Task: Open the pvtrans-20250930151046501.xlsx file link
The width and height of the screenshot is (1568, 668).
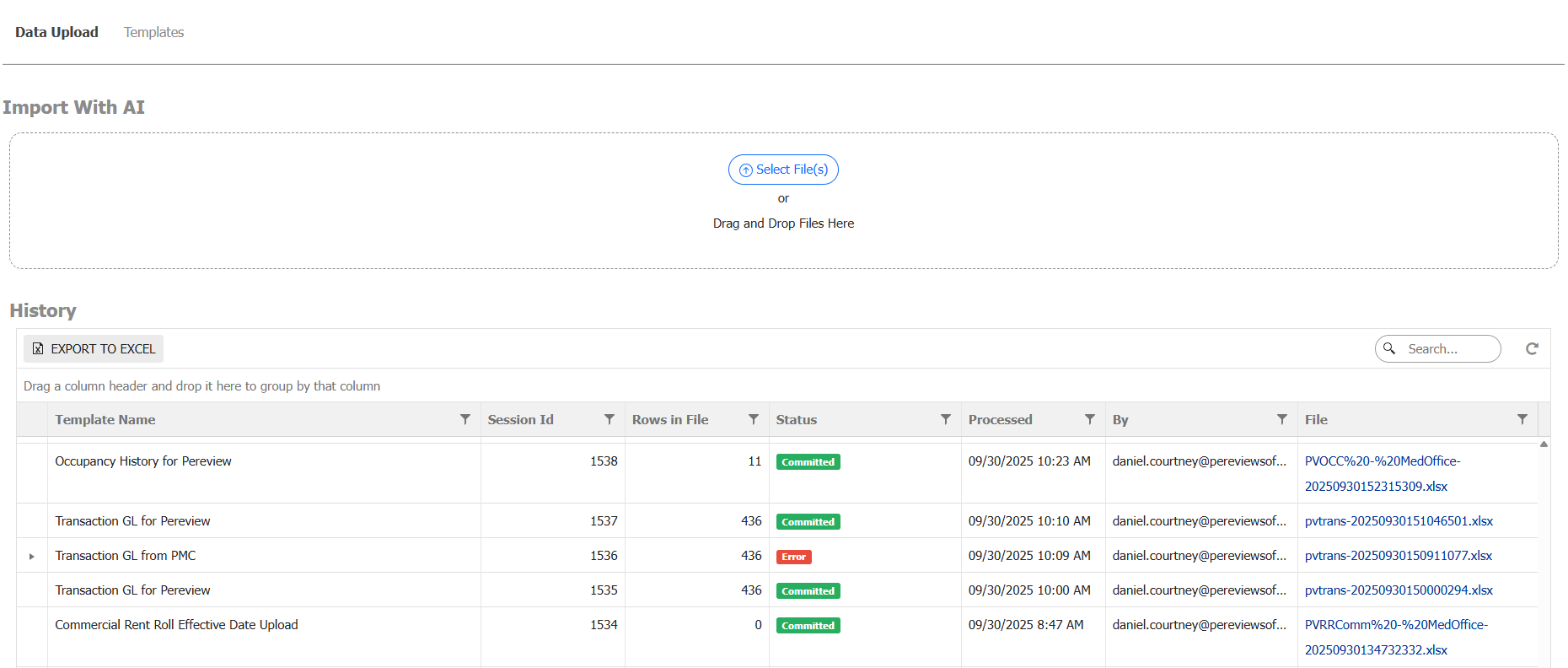Action: [x=1398, y=521]
